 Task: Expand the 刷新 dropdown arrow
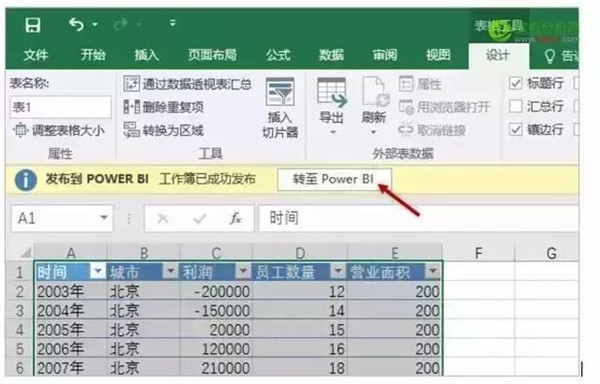373,132
